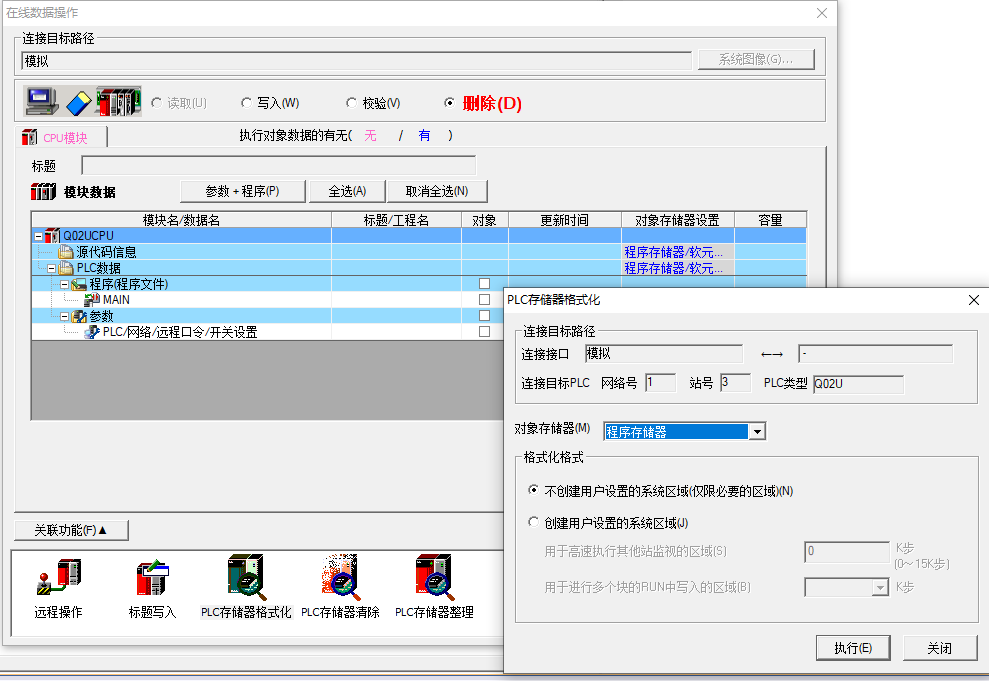
Task: Check the 程序(程序文件) object checkbox
Action: (484, 284)
